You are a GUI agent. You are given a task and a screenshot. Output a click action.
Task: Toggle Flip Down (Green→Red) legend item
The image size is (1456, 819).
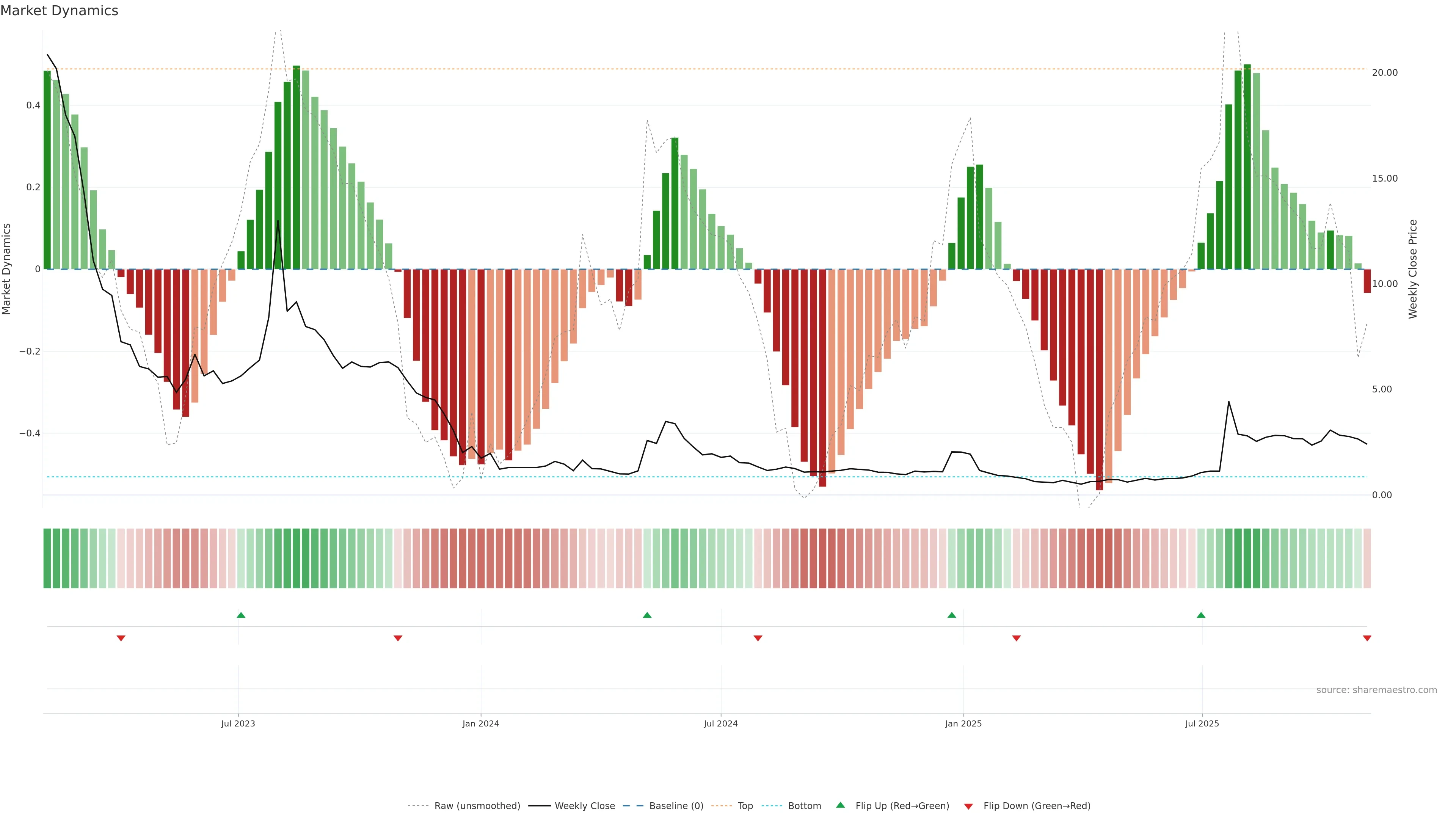[x=1037, y=806]
